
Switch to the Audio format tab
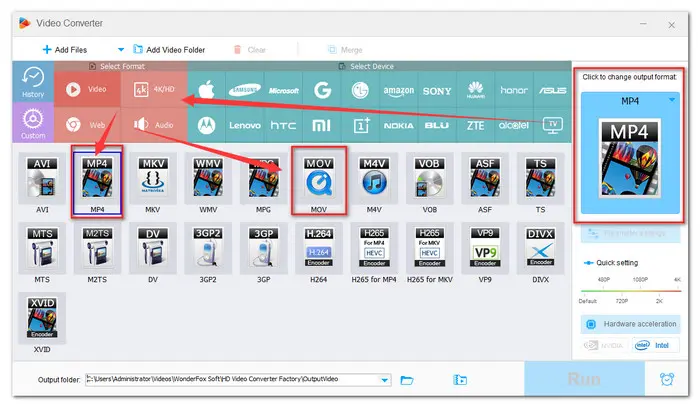click(x=154, y=125)
